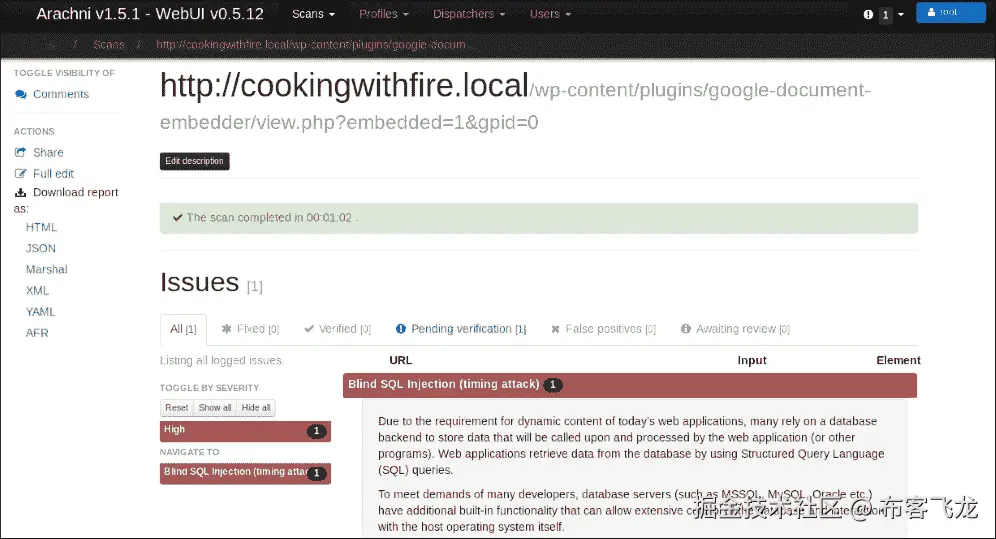The width and height of the screenshot is (996, 539).
Task: Click the Fixed tab asterisk icon
Action: 226,329
